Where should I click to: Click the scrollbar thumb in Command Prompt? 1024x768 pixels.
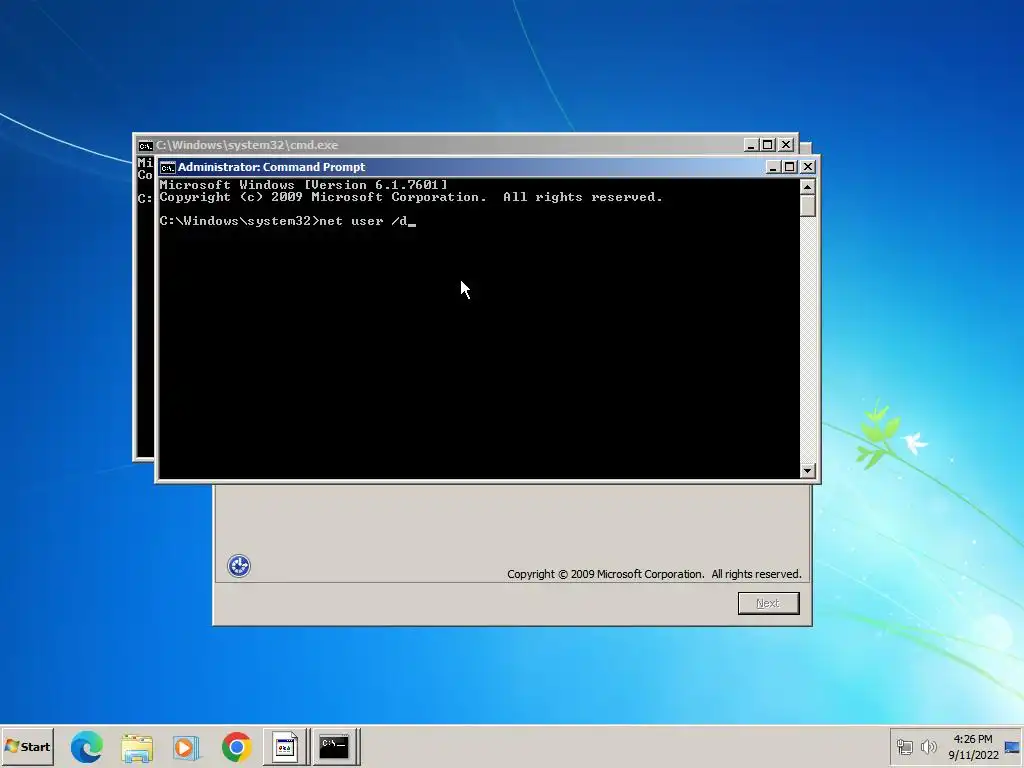[808, 205]
